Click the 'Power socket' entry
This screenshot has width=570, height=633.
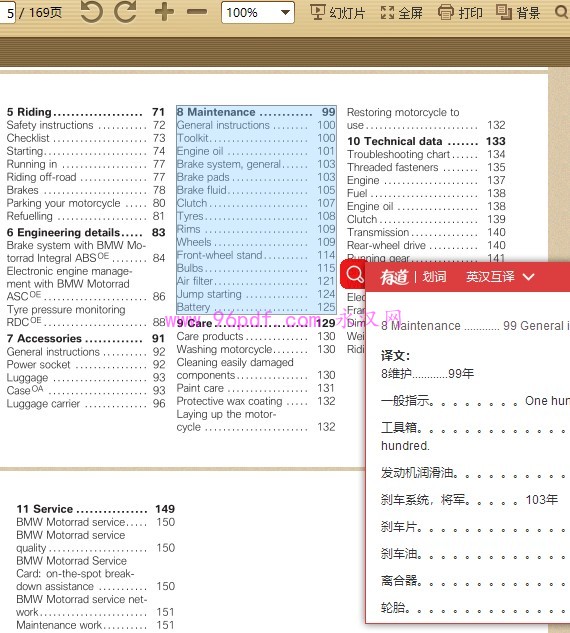pos(86,365)
